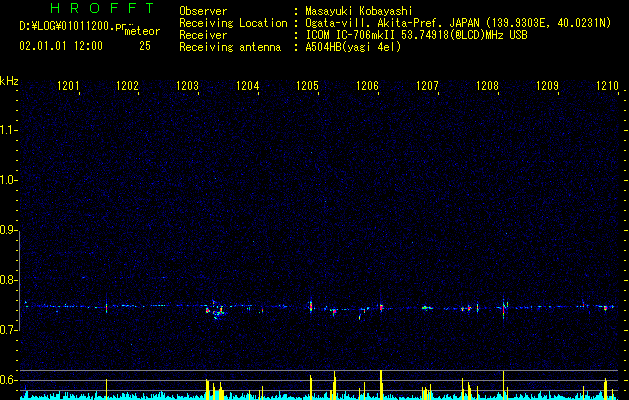The width and height of the screenshot is (629, 400).
Task: Click location text Ogata-vill. Akita-Pref. JAPAN
Action: tap(392, 23)
